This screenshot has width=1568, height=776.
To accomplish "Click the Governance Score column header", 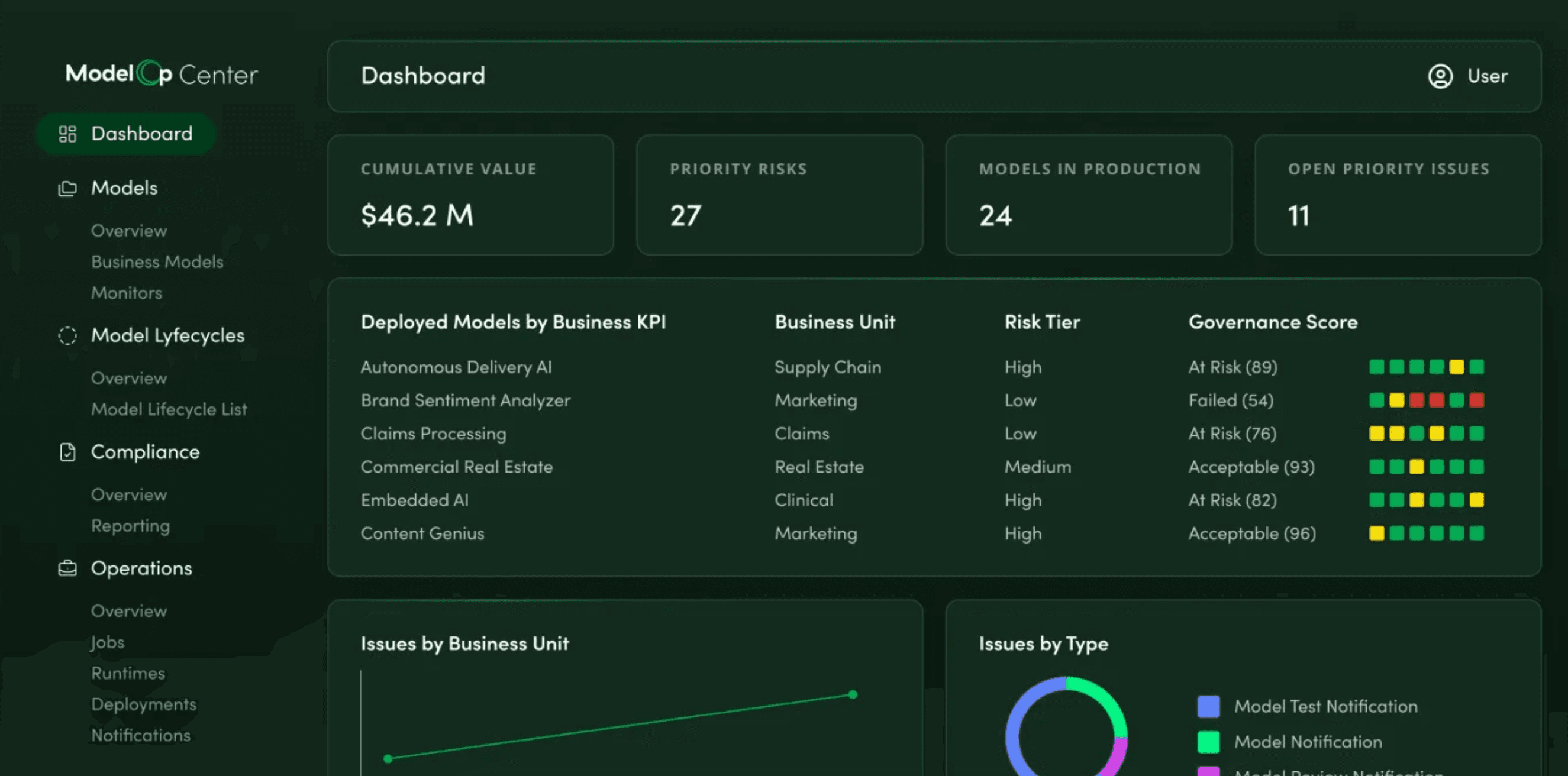I will [x=1273, y=322].
